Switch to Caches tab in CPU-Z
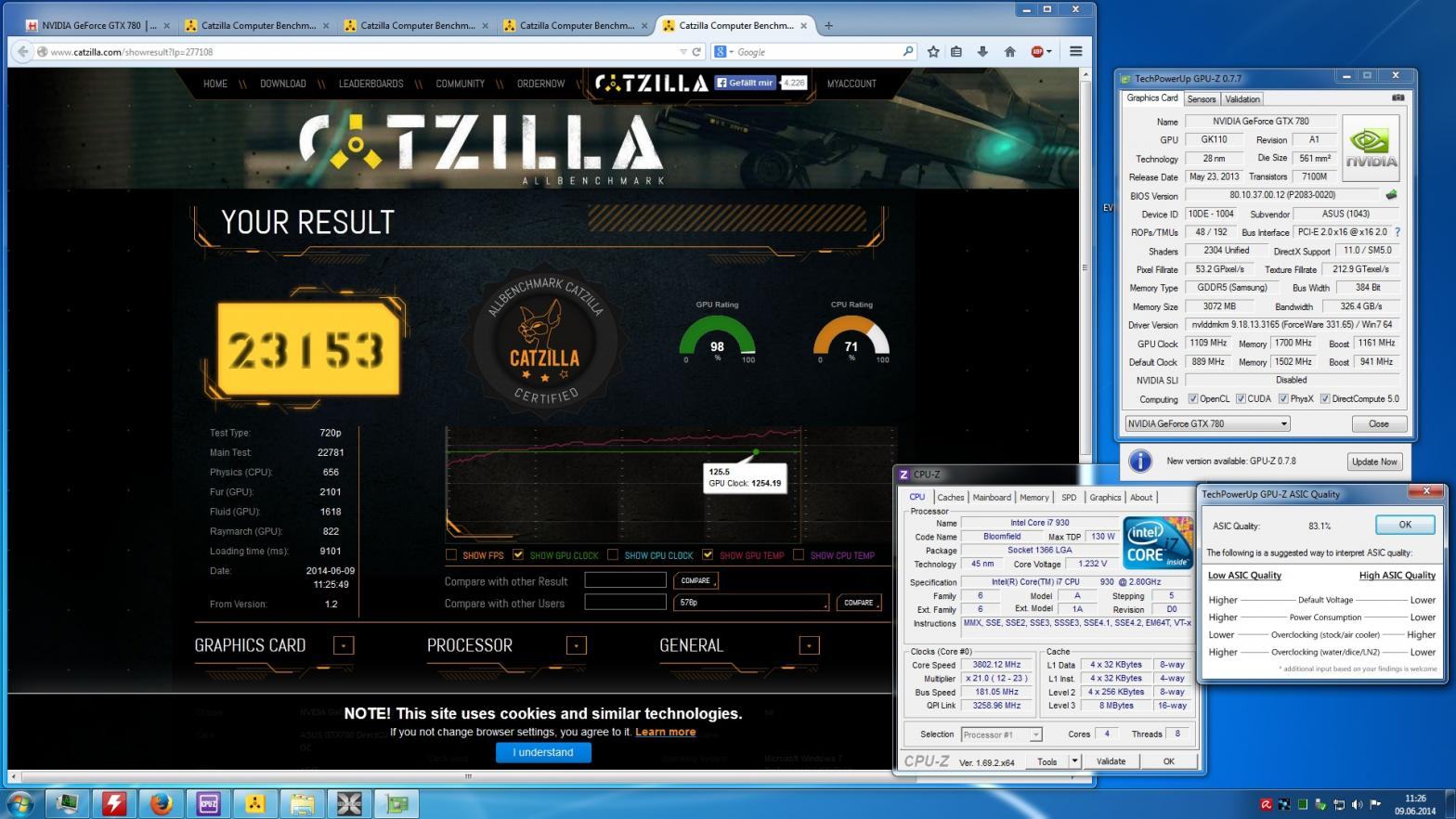Image resolution: width=1456 pixels, height=819 pixels. (x=951, y=497)
